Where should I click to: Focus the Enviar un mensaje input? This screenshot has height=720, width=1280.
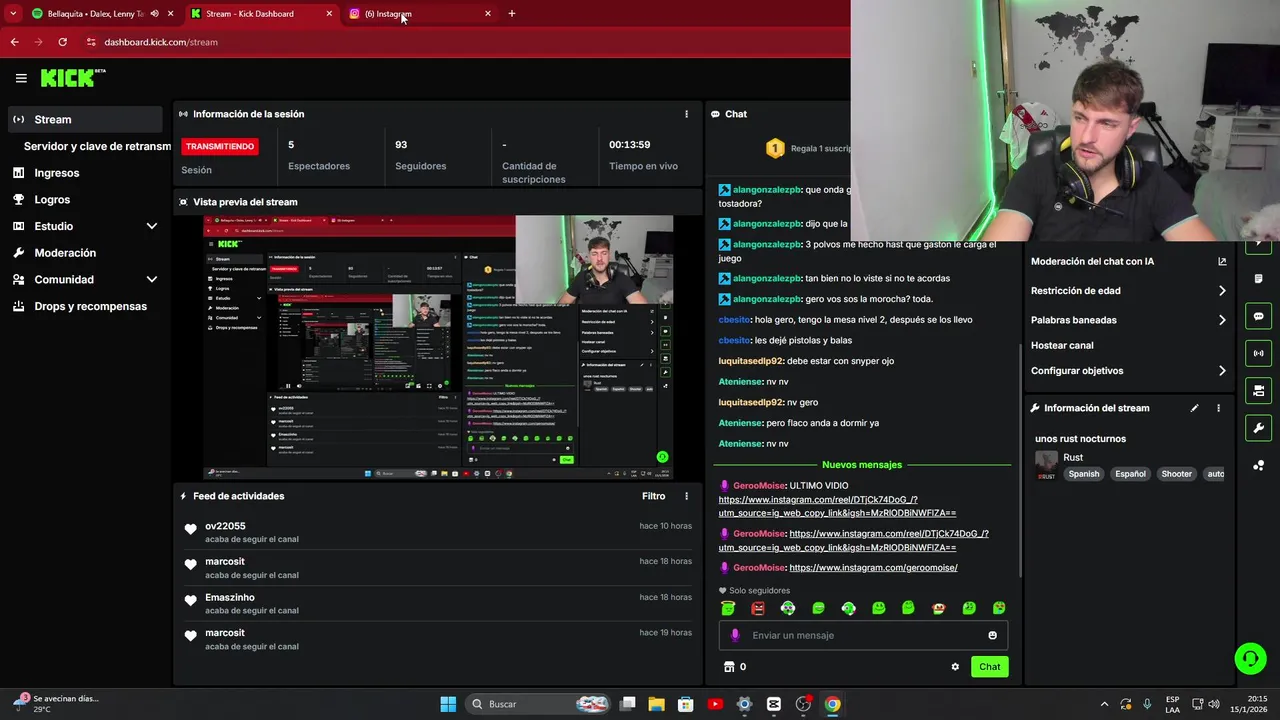[863, 635]
